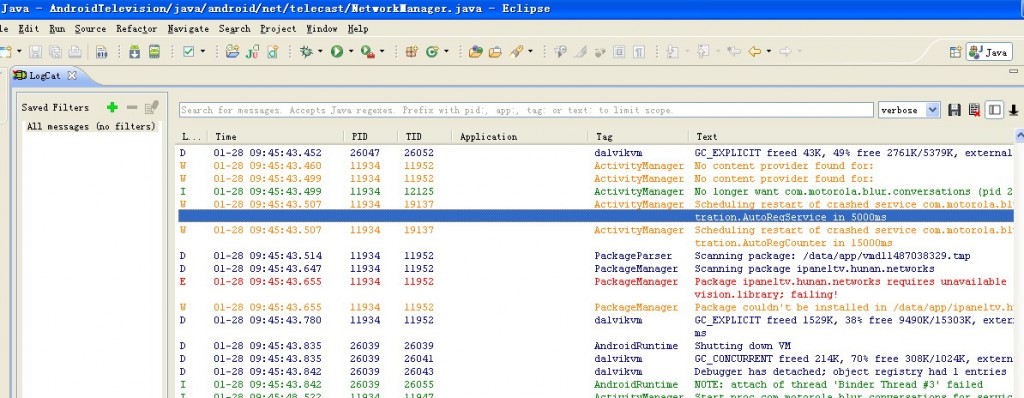Open the Android SDK Manager icon
Viewport: 1024px width, 398px height.
(135, 52)
